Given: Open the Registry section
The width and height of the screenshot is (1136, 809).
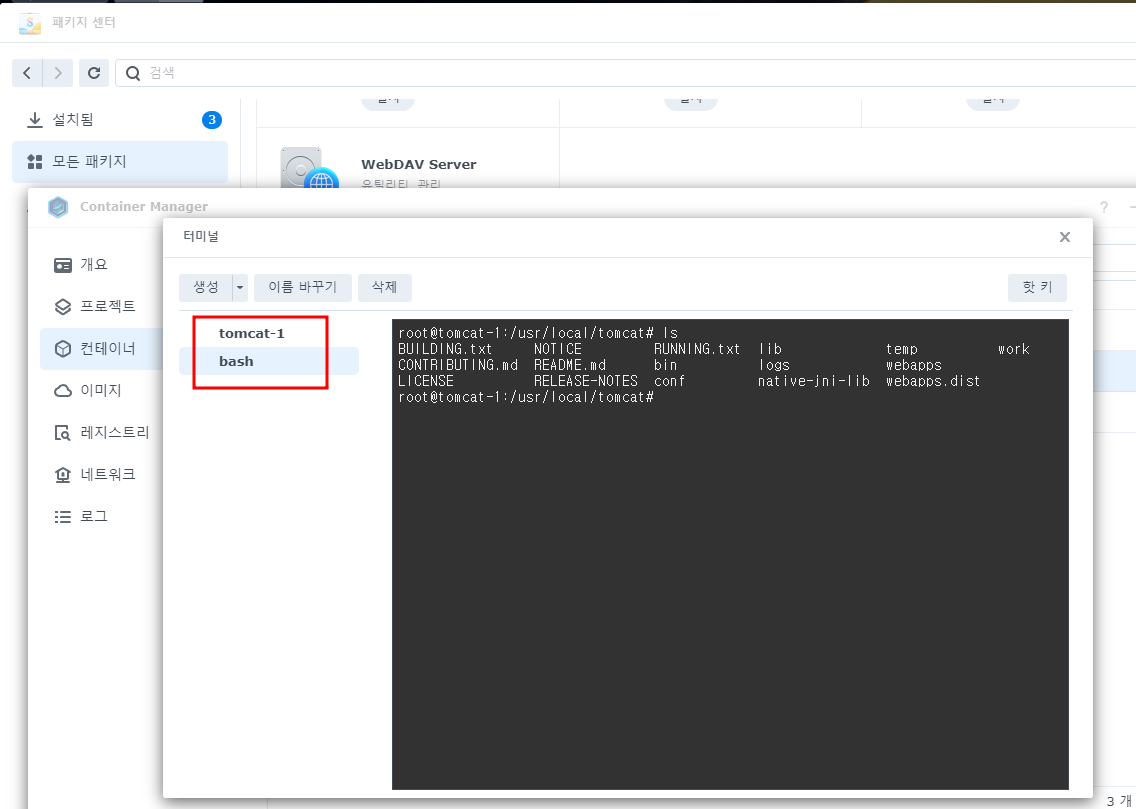Looking at the screenshot, I should [101, 432].
